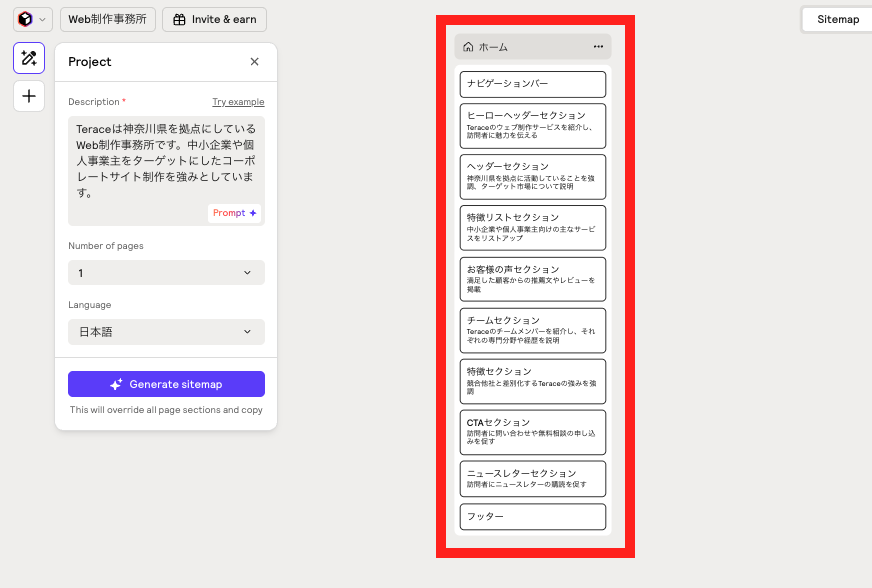
Task: Open the workspace chevron beside the logo
Action: 42,20
